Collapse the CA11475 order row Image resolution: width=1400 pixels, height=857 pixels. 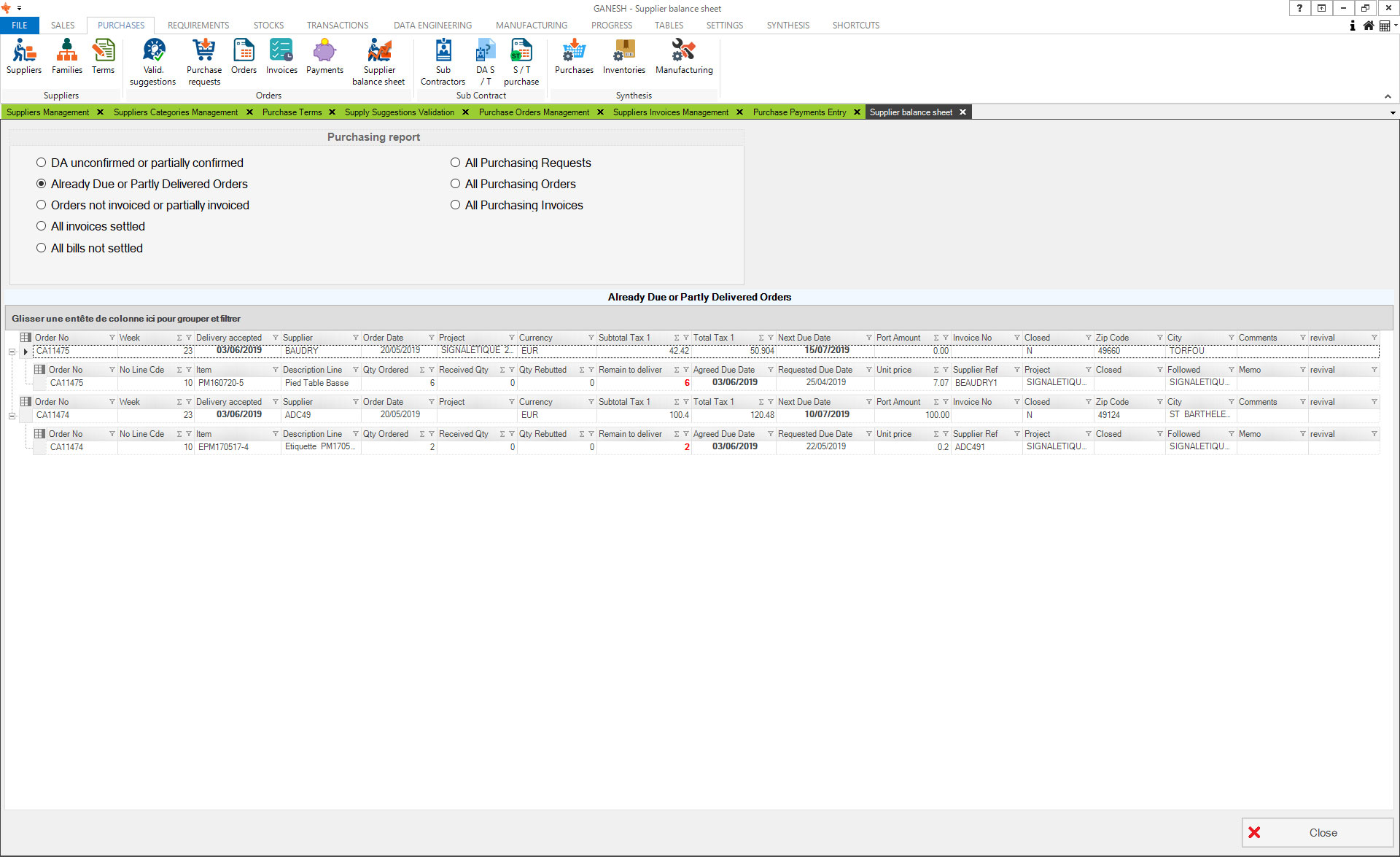pyautogui.click(x=12, y=352)
